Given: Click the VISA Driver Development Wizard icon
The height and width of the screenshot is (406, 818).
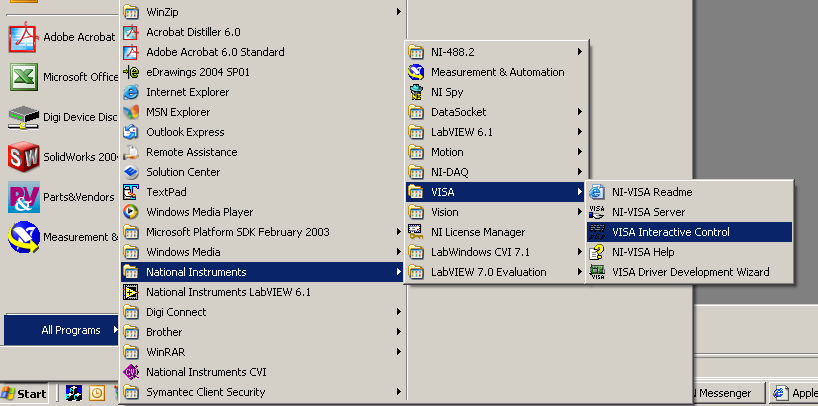Looking at the screenshot, I should click(x=596, y=272).
